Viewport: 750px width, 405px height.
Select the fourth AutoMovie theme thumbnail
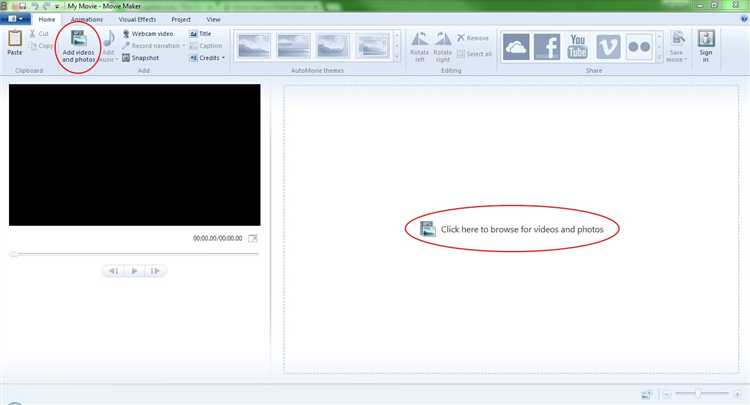[372, 46]
